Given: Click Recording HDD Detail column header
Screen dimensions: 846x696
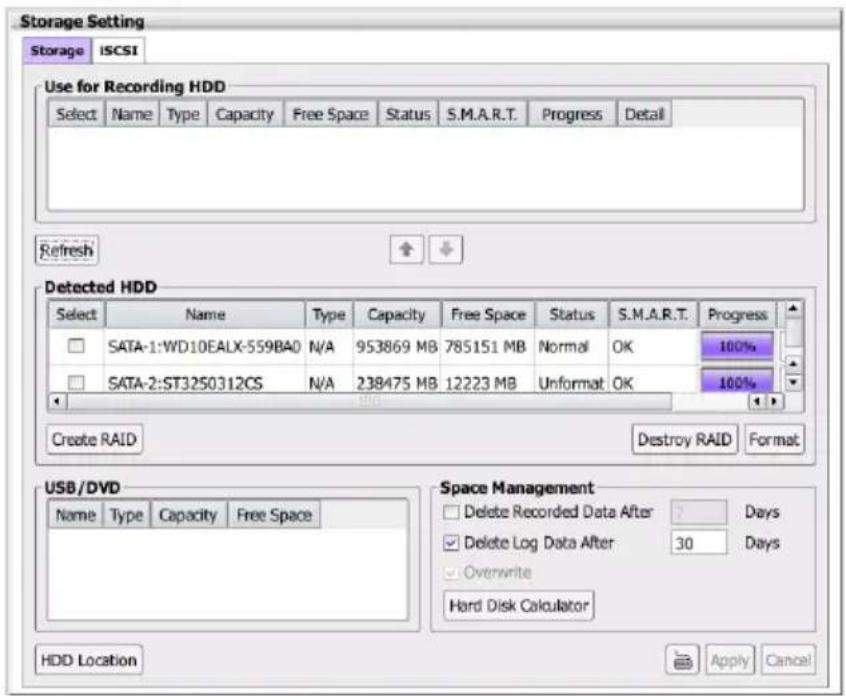Looking at the screenshot, I should pos(644,114).
